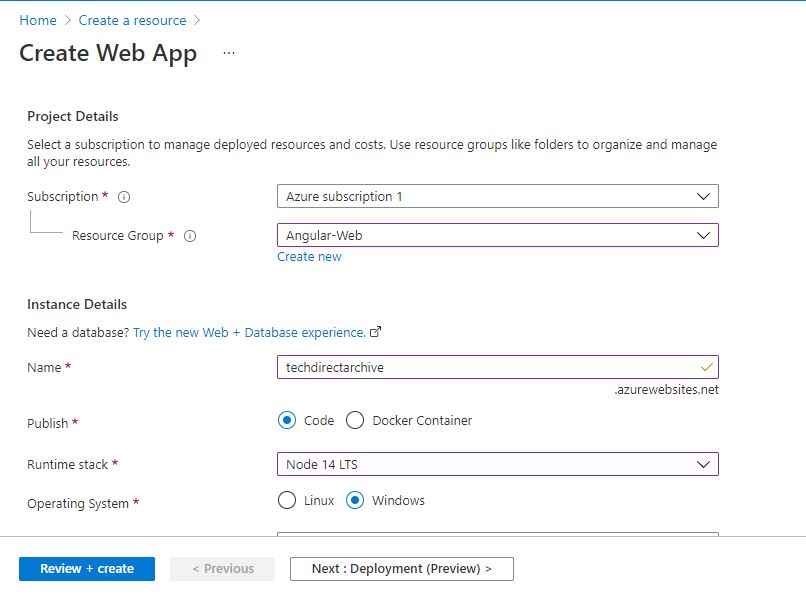The height and width of the screenshot is (595, 806).
Task: Click the external link icon after Database experience
Action: click(376, 332)
